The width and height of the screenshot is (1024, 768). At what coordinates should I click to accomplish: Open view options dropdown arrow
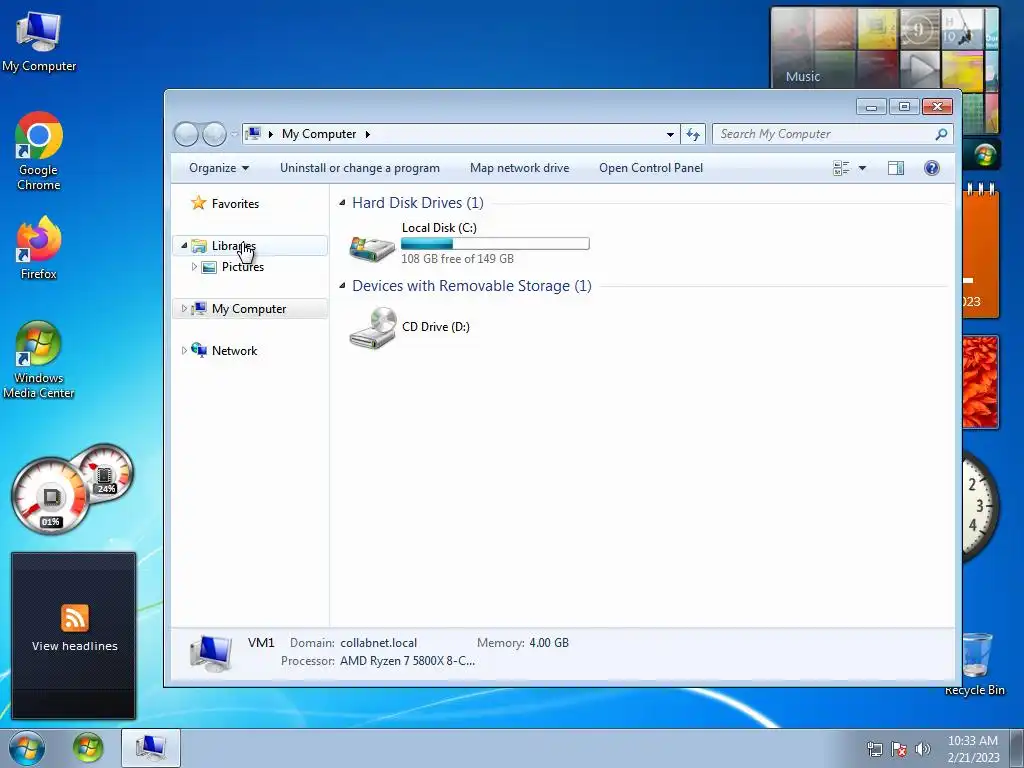[x=862, y=168]
